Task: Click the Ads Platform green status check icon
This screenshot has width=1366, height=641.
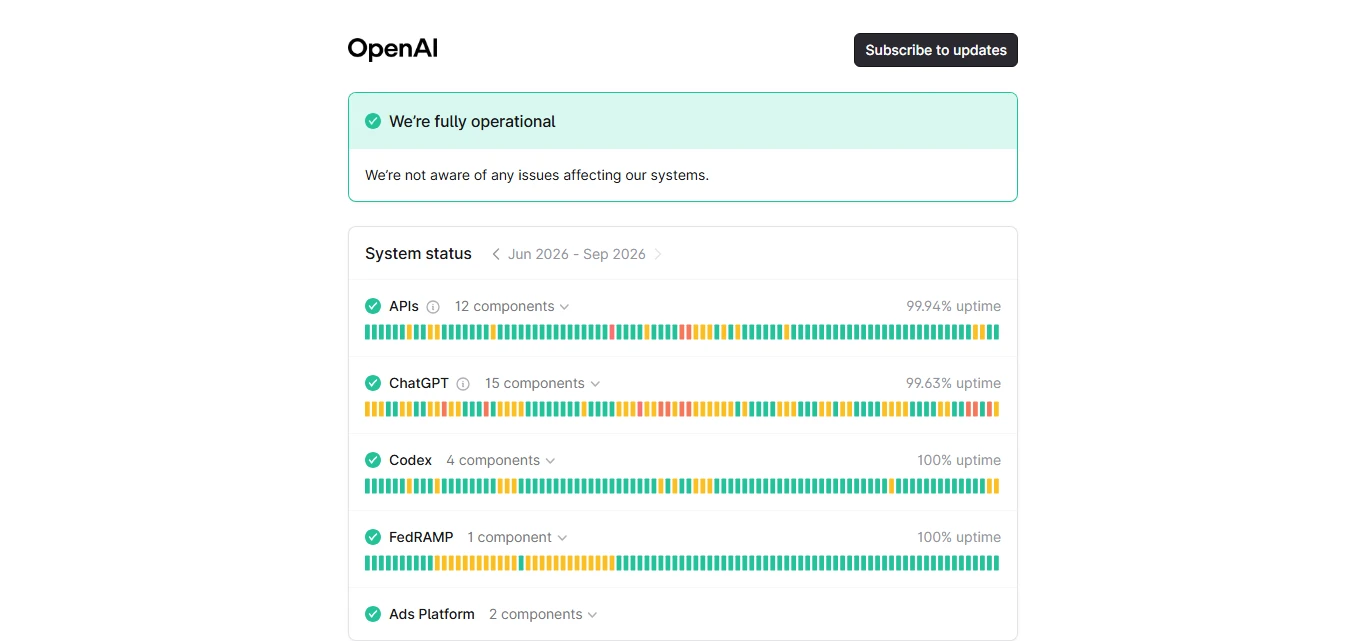Action: click(x=373, y=614)
